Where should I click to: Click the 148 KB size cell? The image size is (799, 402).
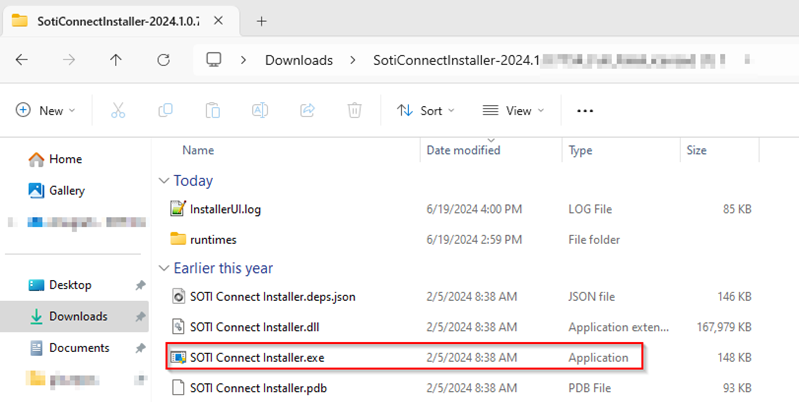(734, 358)
